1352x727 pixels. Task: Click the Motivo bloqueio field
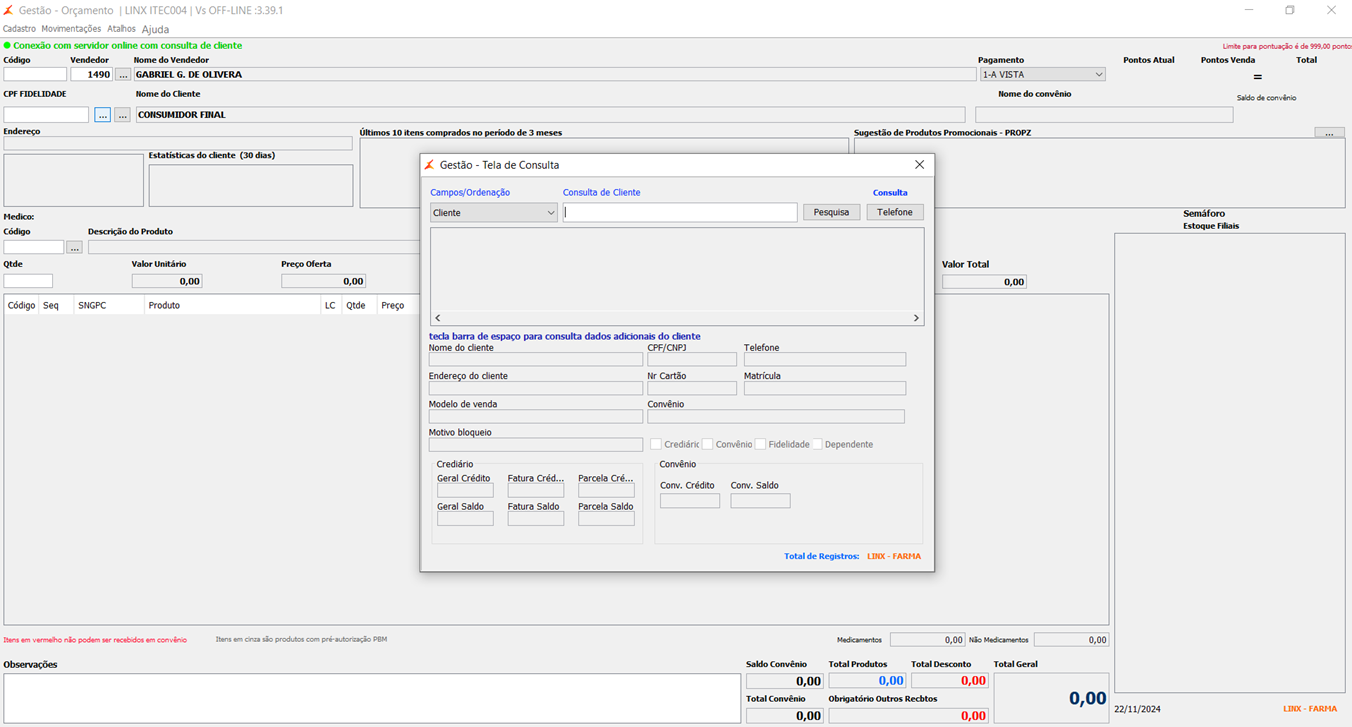[536, 444]
